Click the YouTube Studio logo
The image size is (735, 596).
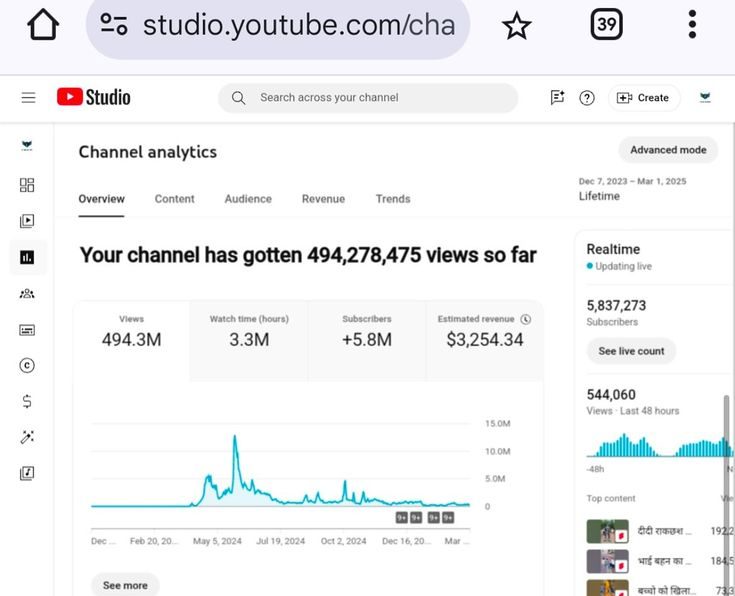coord(94,97)
